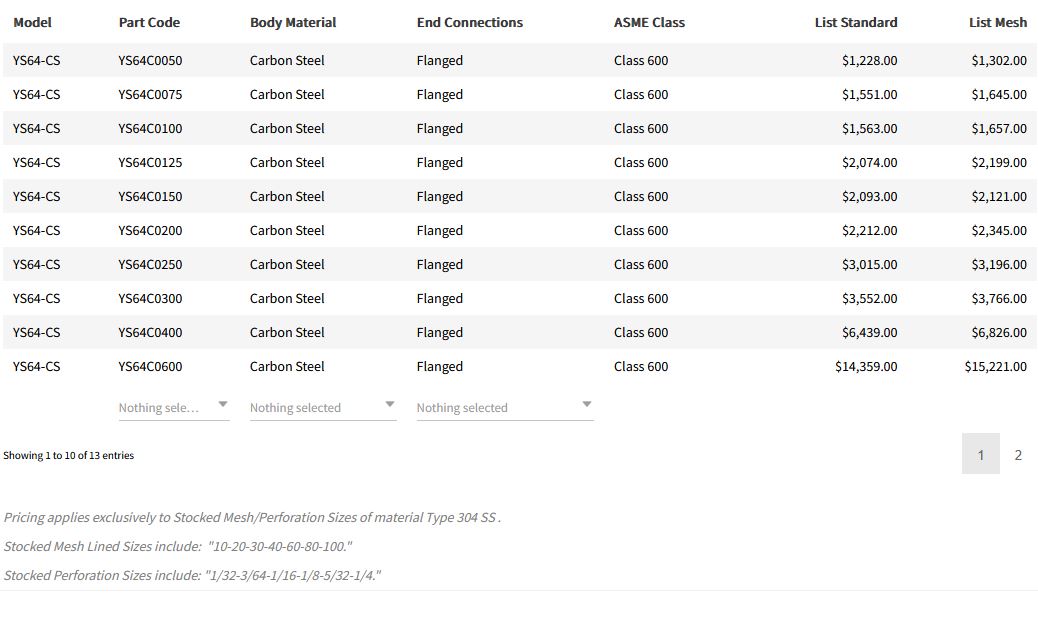Go to page 2 of results
1038x622 pixels.
click(x=1018, y=455)
